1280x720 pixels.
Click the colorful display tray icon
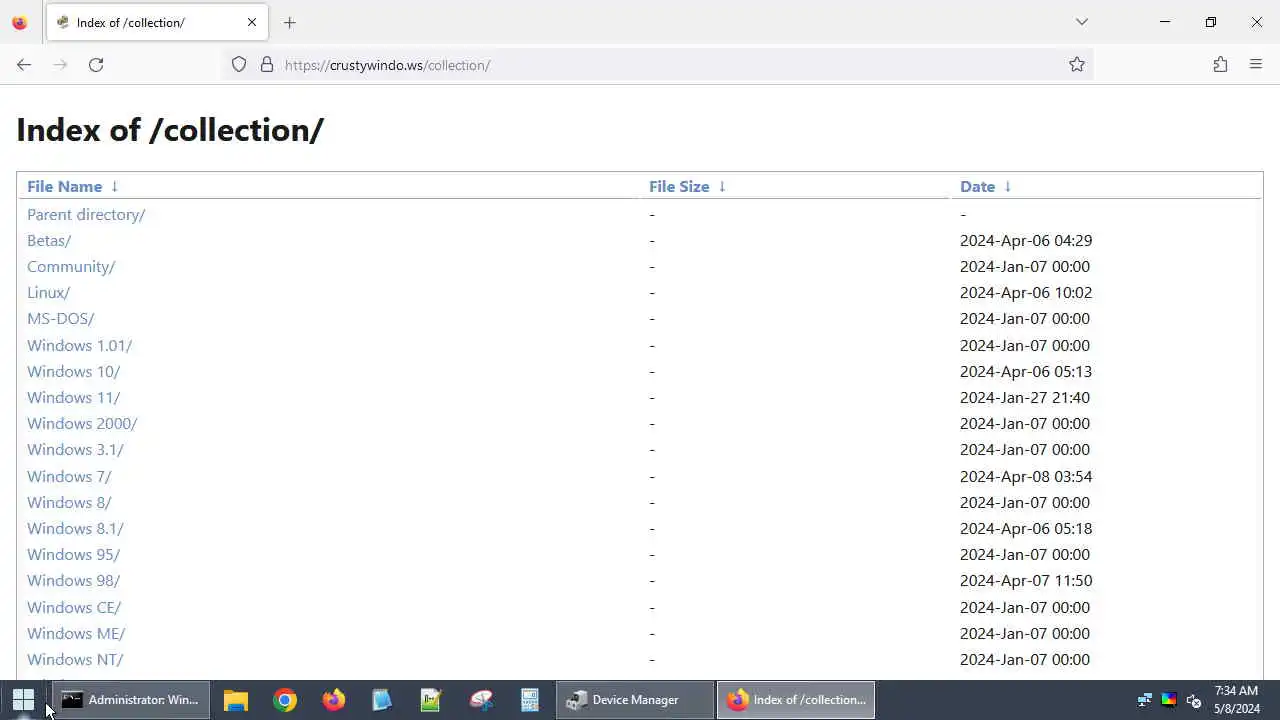[1168, 700]
